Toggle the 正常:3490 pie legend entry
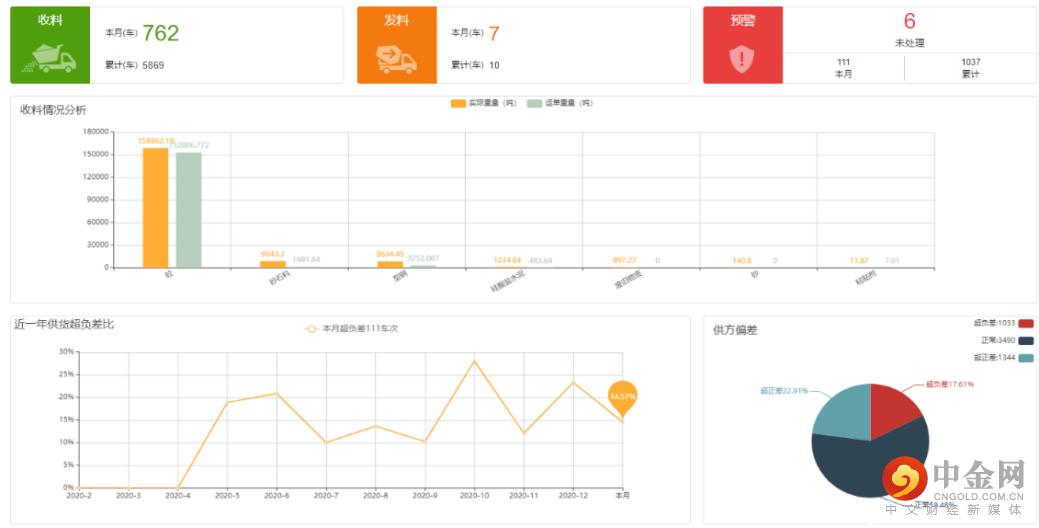Viewport: 1039px width, 528px height. [x=1007, y=341]
